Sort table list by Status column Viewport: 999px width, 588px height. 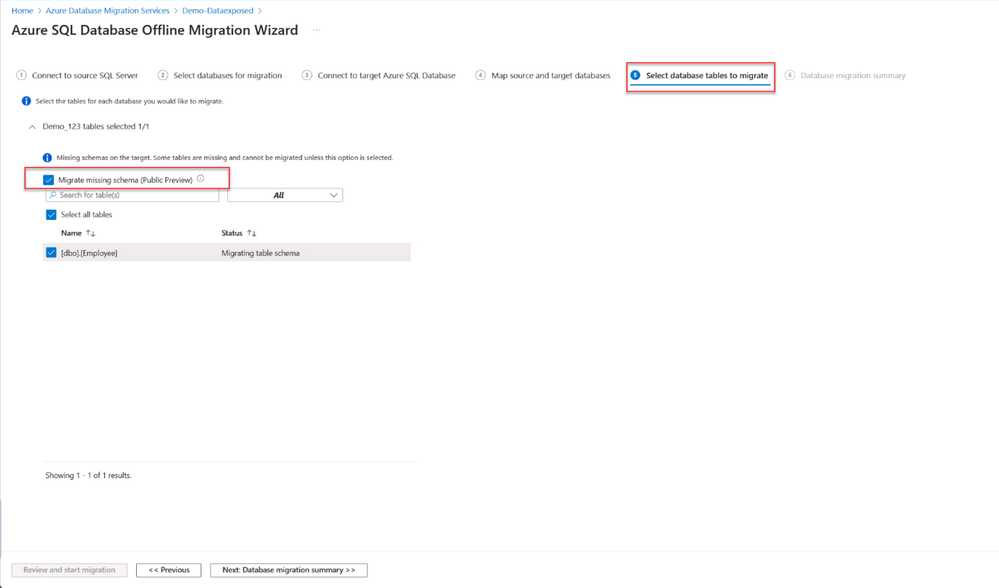(239, 233)
